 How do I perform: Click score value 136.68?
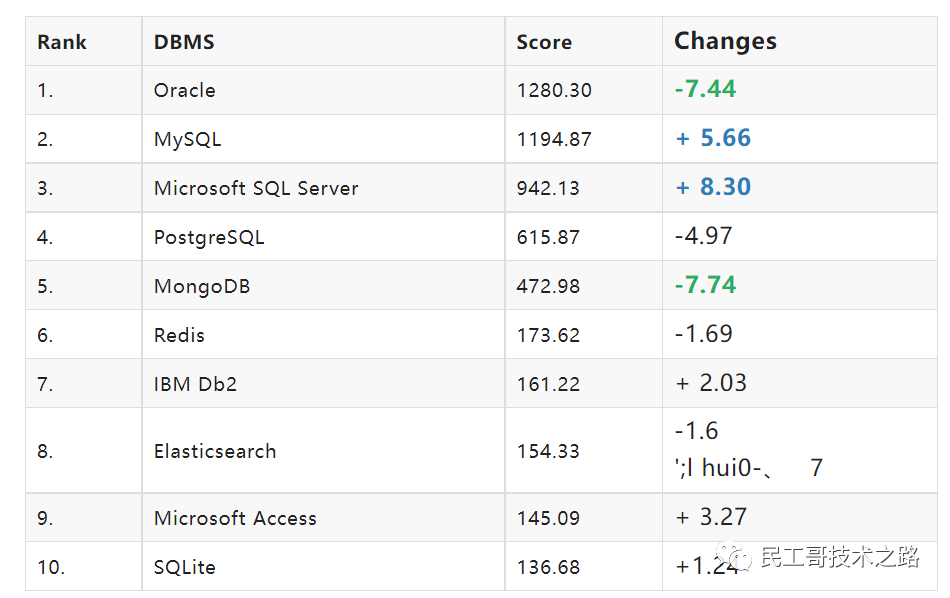coord(548,568)
